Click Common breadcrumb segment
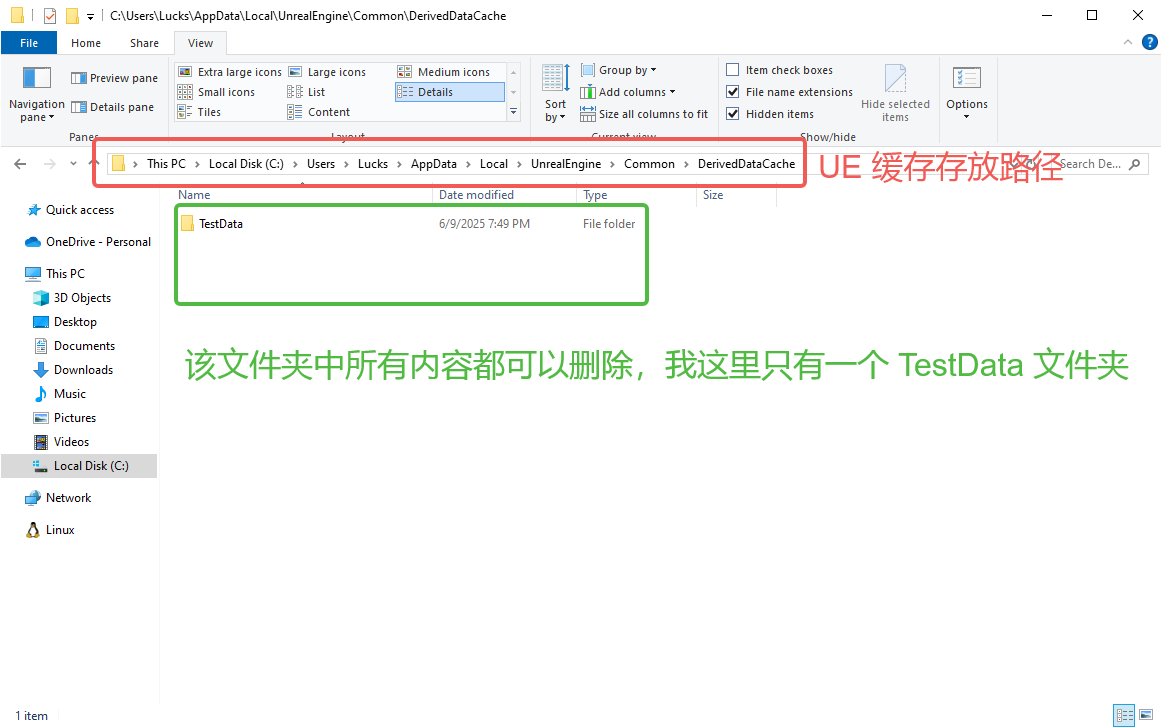Image resolution: width=1162 pixels, height=728 pixels. [649, 164]
